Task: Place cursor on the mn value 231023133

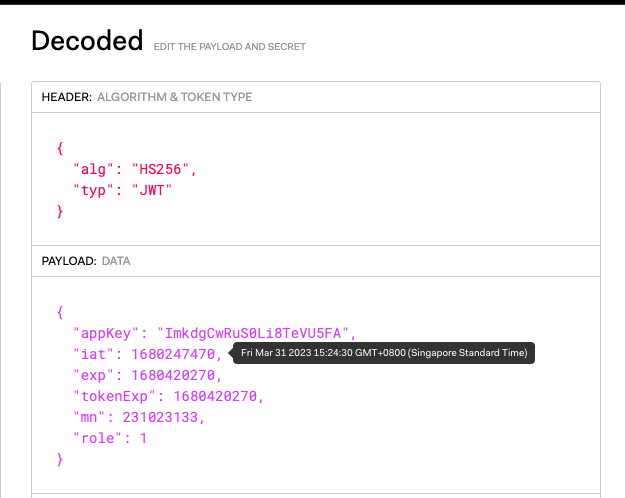Action: click(160, 417)
